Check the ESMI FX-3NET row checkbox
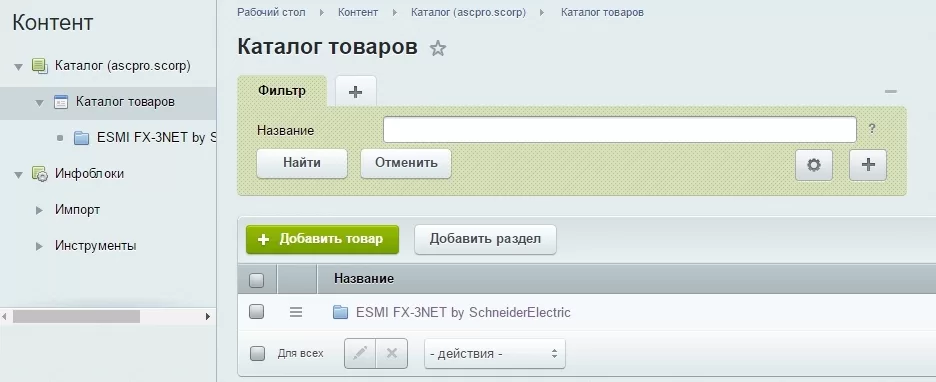This screenshot has height=382, width=936. (256, 312)
